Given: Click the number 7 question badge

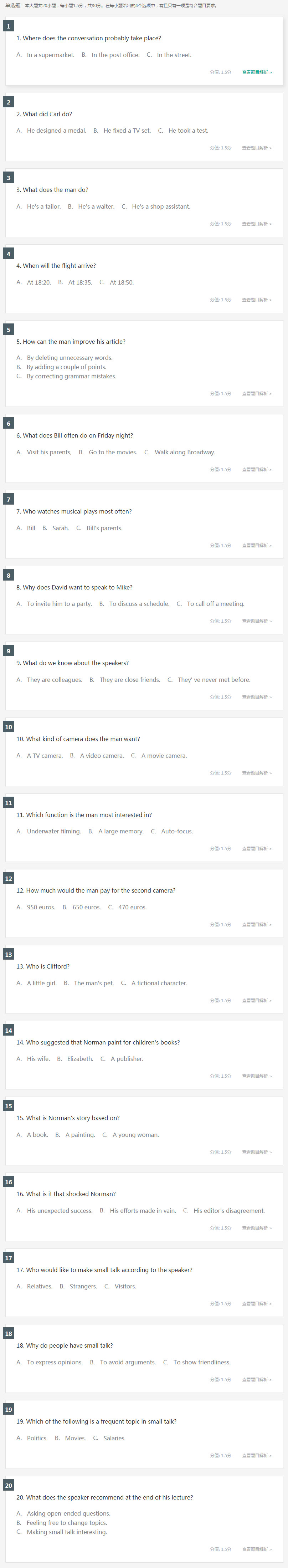Looking at the screenshot, I should (9, 499).
